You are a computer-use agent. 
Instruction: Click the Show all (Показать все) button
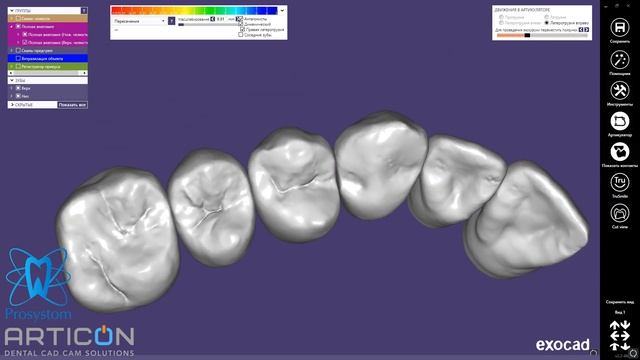[73, 105]
